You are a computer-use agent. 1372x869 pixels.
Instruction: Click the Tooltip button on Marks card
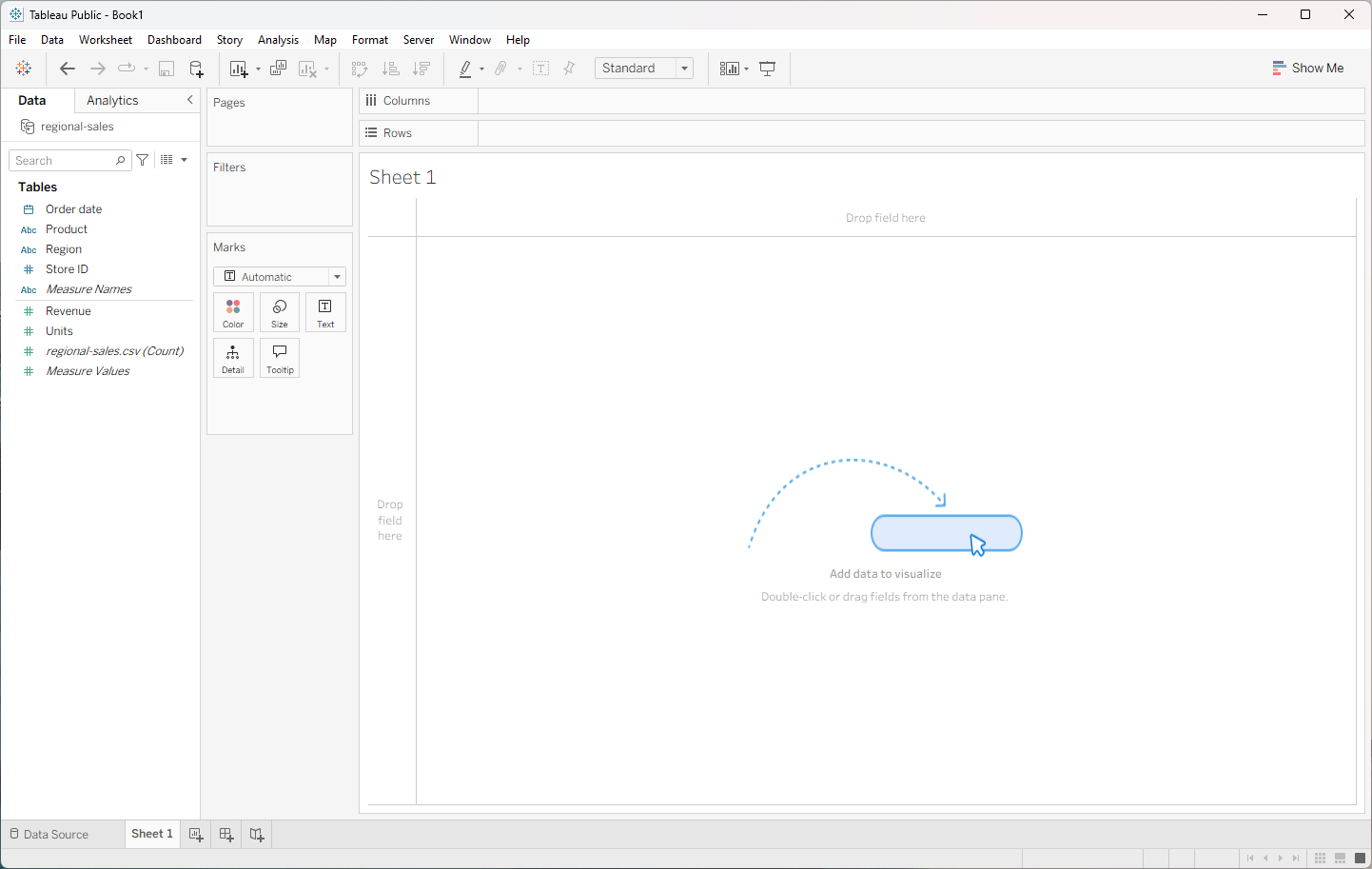click(280, 358)
